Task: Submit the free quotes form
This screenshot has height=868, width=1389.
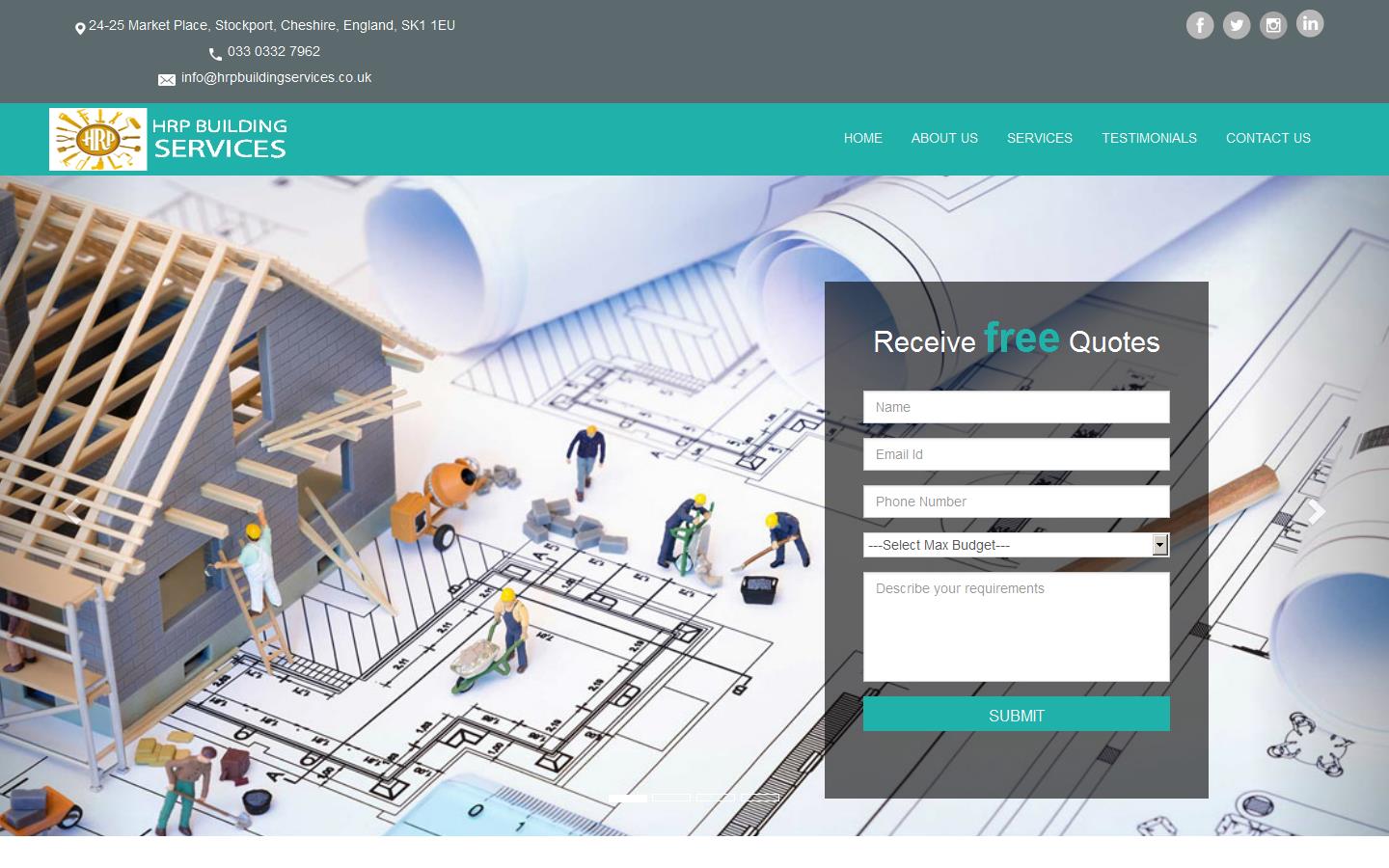Action: [1016, 715]
